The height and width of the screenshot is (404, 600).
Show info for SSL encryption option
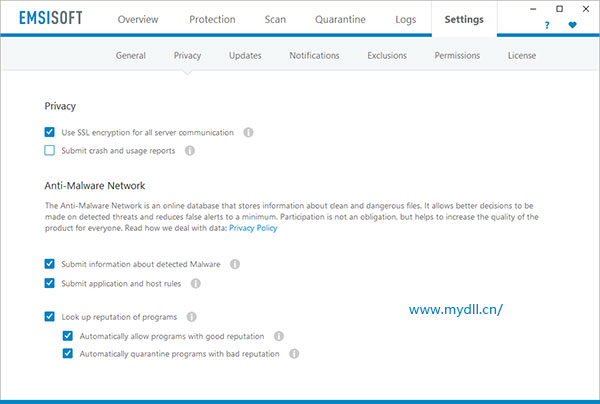pyautogui.click(x=248, y=132)
